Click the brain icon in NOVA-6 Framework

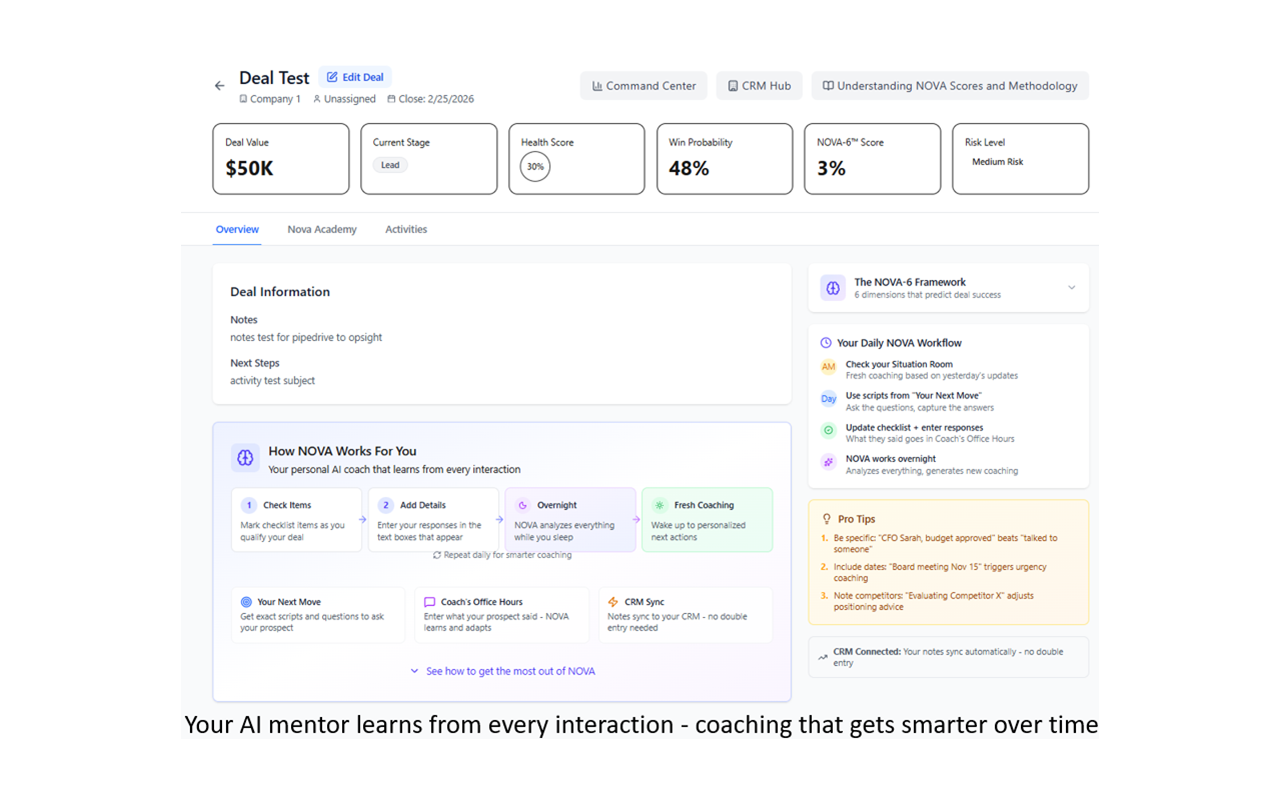click(833, 288)
